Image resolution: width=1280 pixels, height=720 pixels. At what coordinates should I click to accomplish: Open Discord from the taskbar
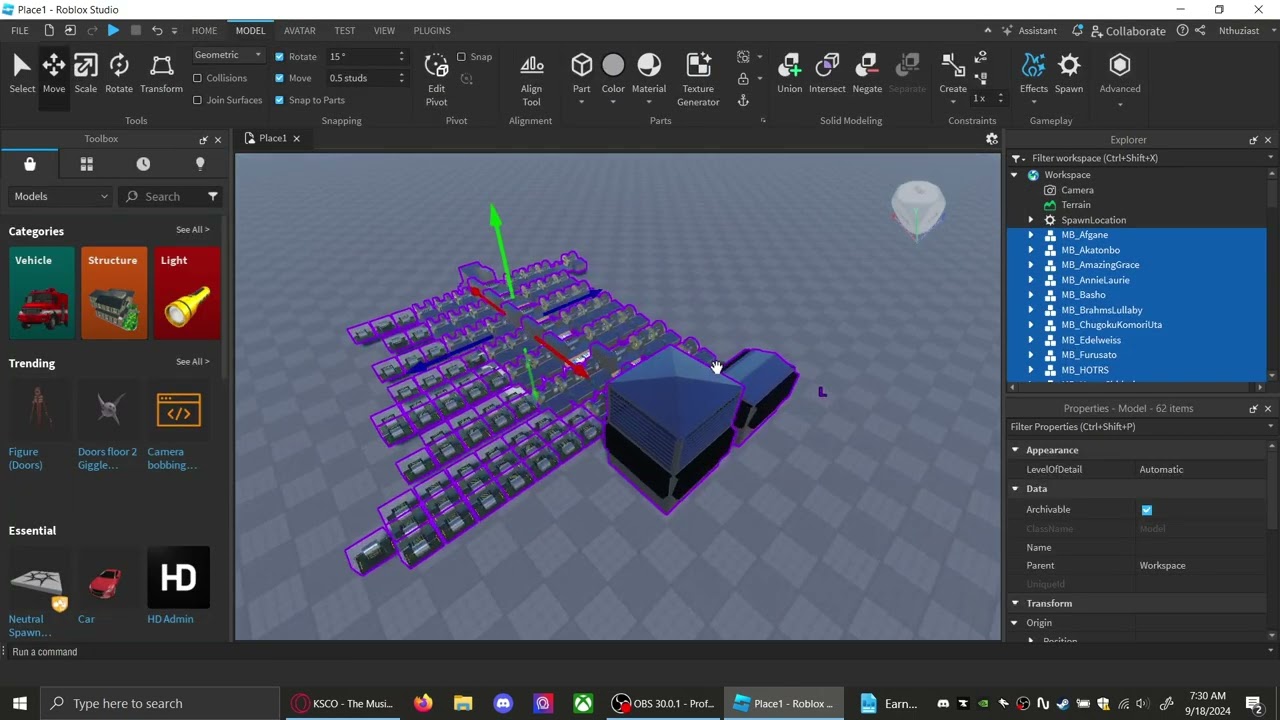coord(503,703)
